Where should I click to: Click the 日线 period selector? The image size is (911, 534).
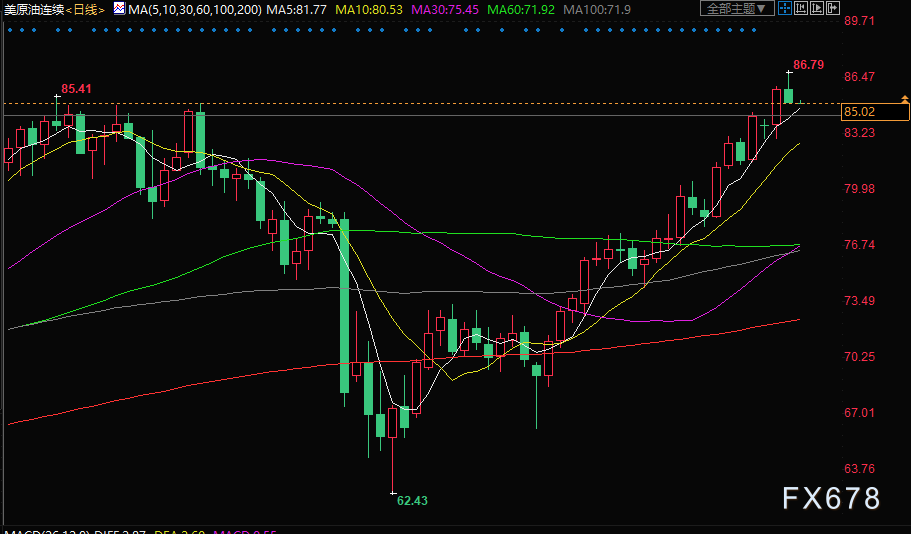click(85, 9)
